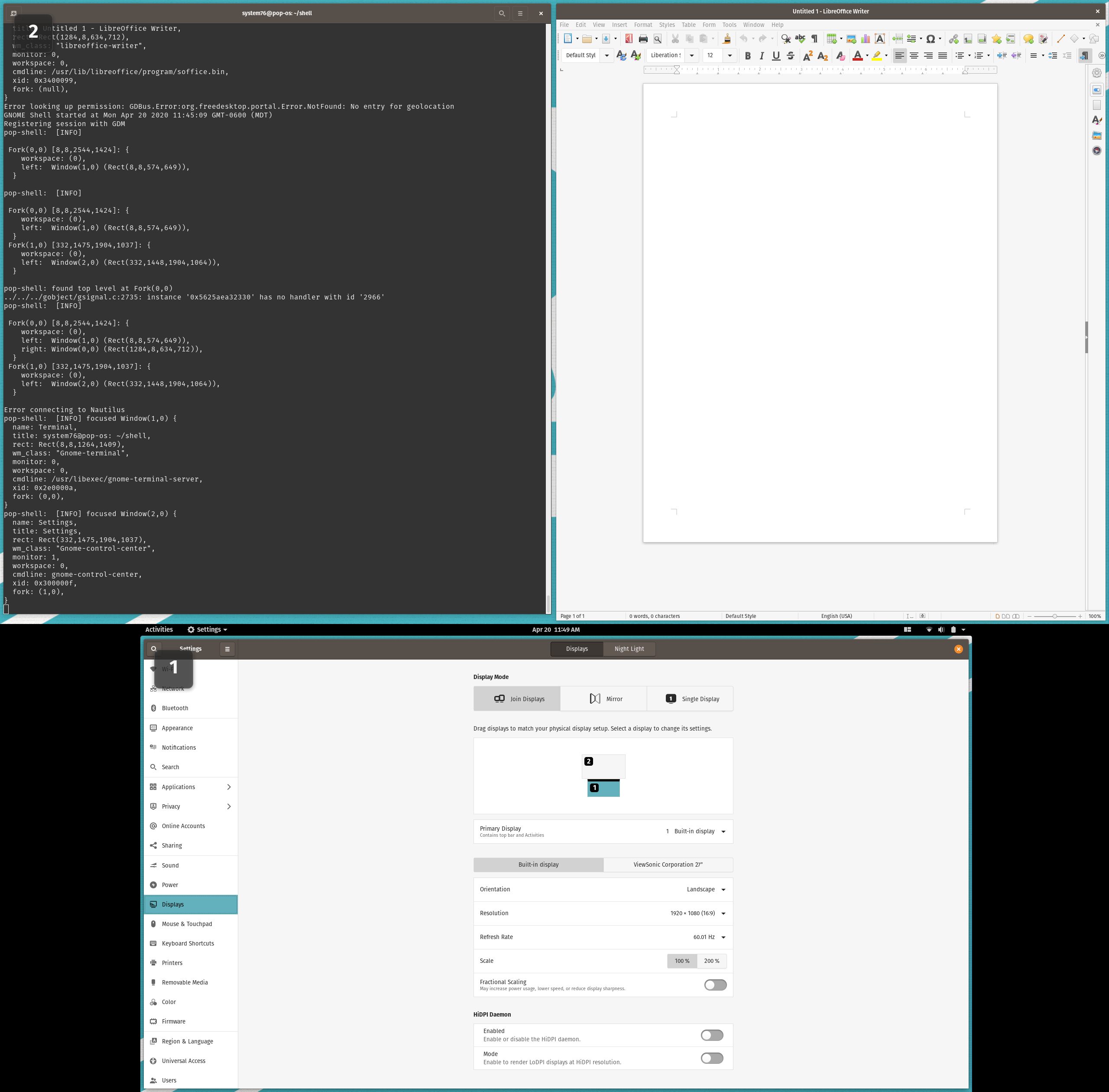Toggle Fractional Scaling switch

[x=715, y=985]
